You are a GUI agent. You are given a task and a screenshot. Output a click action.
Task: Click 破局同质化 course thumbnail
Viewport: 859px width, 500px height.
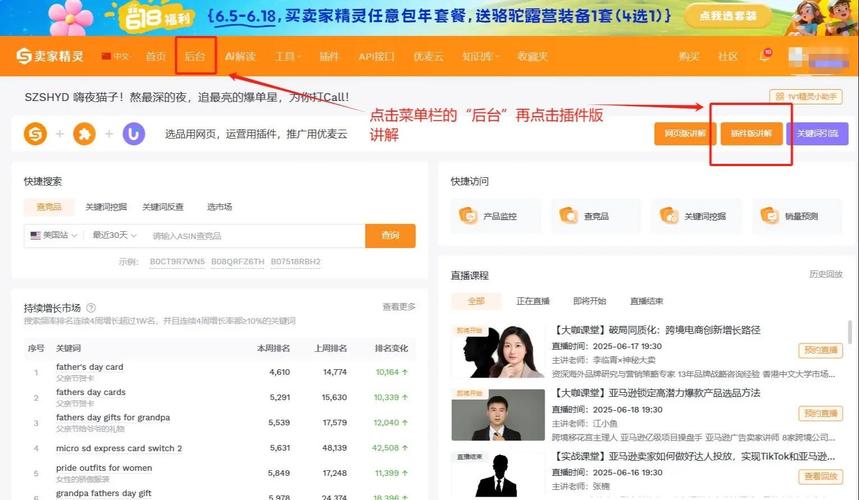tap(498, 352)
